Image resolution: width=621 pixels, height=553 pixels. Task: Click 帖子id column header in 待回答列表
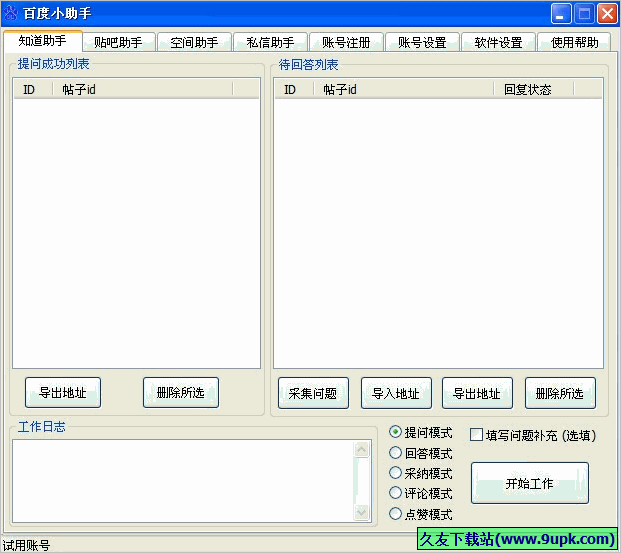tap(404, 89)
